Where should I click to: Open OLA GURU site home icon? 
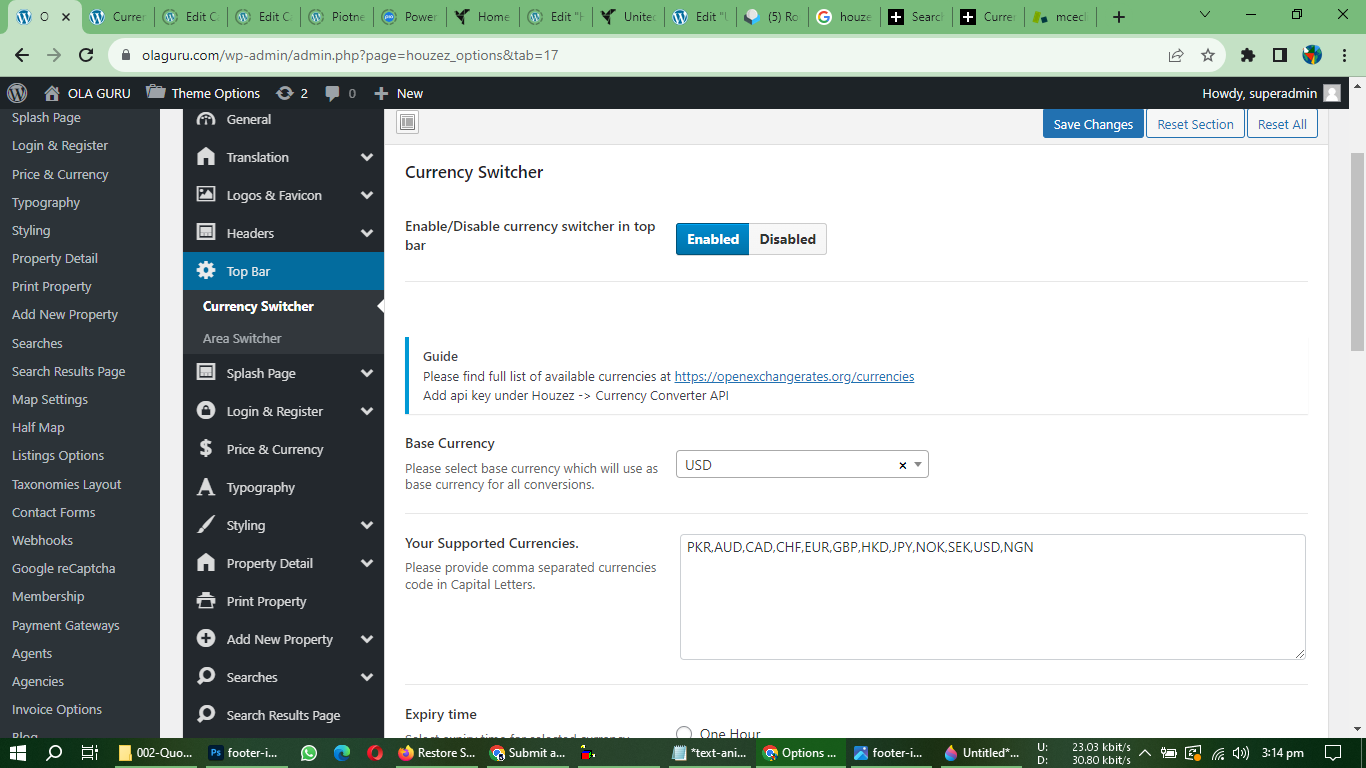pos(53,93)
